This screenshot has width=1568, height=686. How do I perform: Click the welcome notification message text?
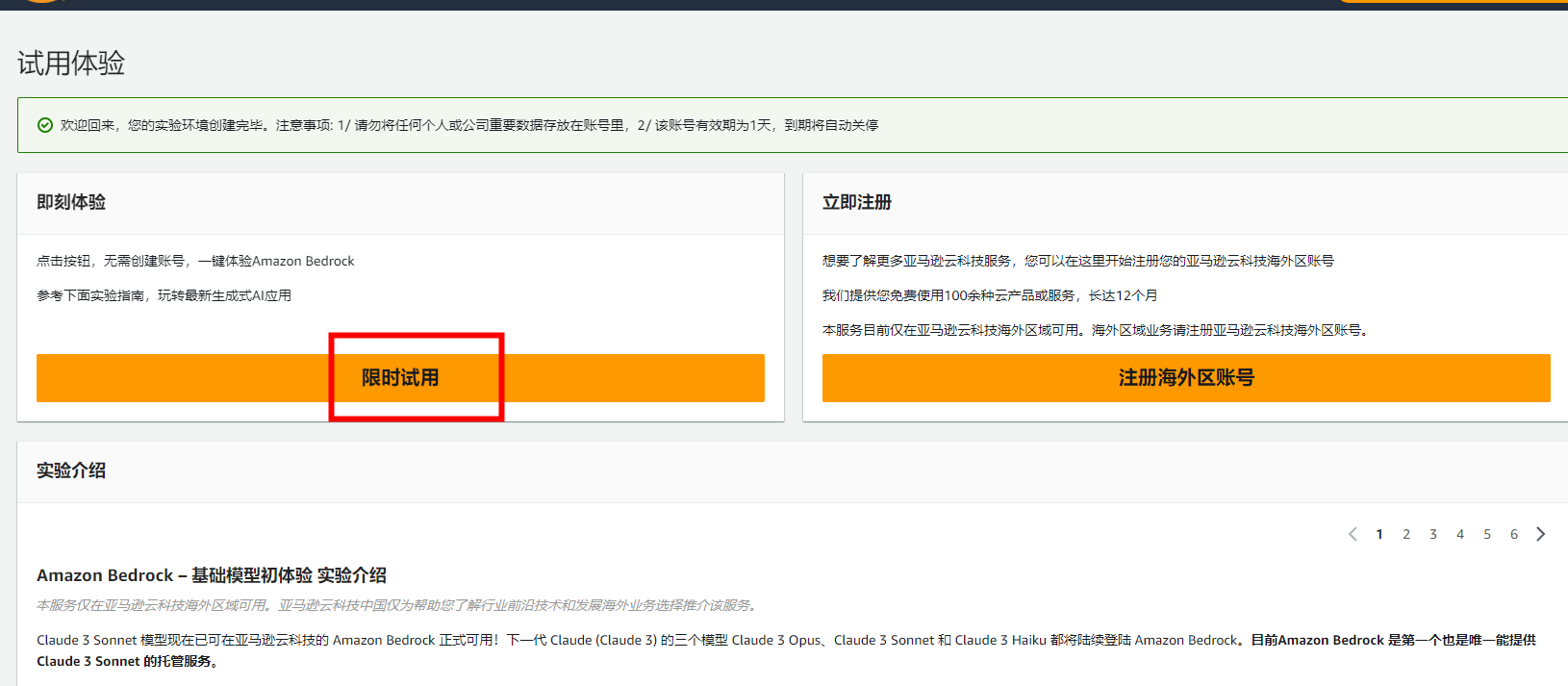469,125
